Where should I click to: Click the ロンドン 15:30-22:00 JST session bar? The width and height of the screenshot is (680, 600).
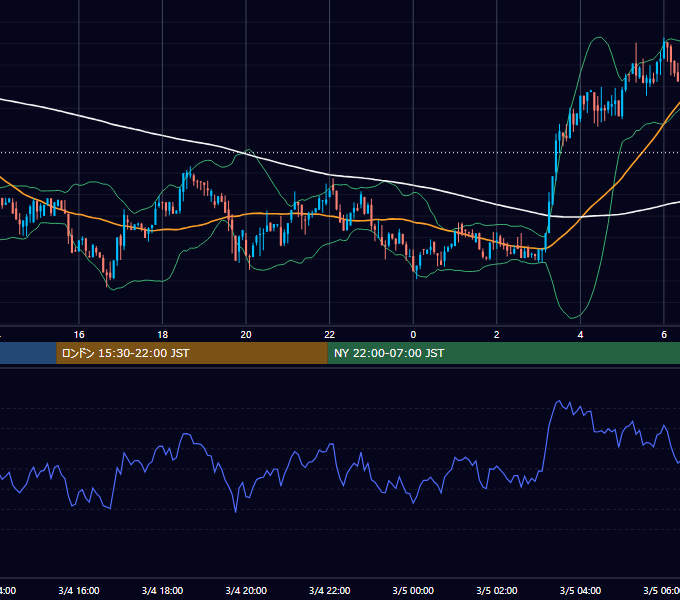[192, 353]
